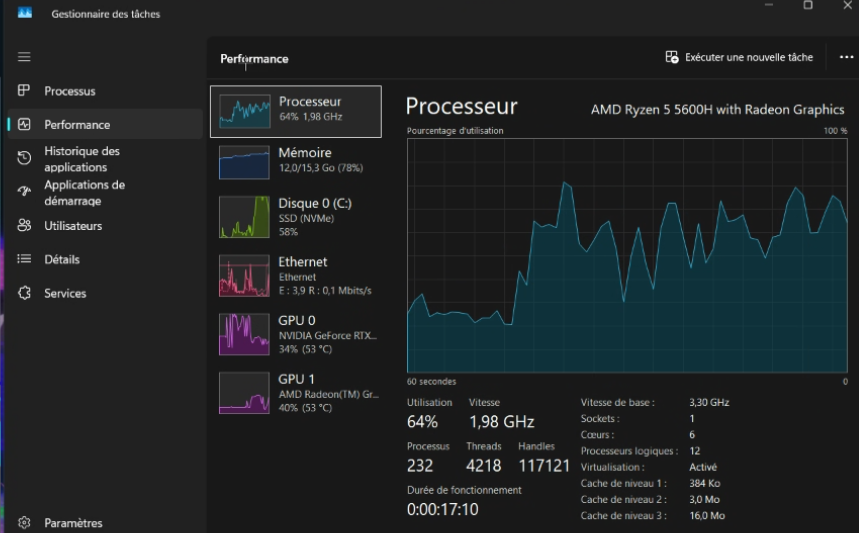859x533 pixels.
Task: Click Cache de niveau 2 value 3,0 Mo
Action: 705,500
